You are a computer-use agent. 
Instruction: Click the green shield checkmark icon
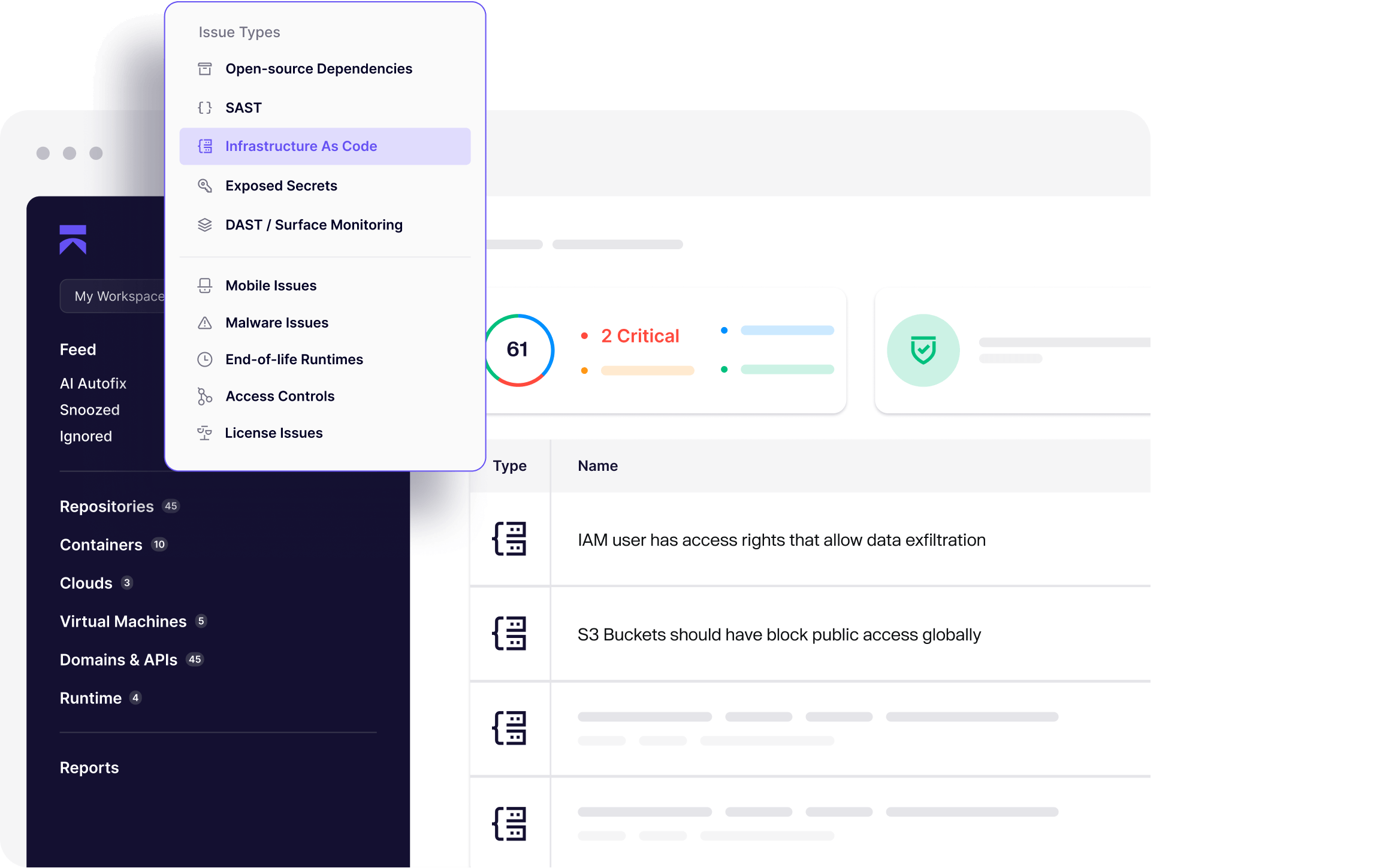point(923,350)
